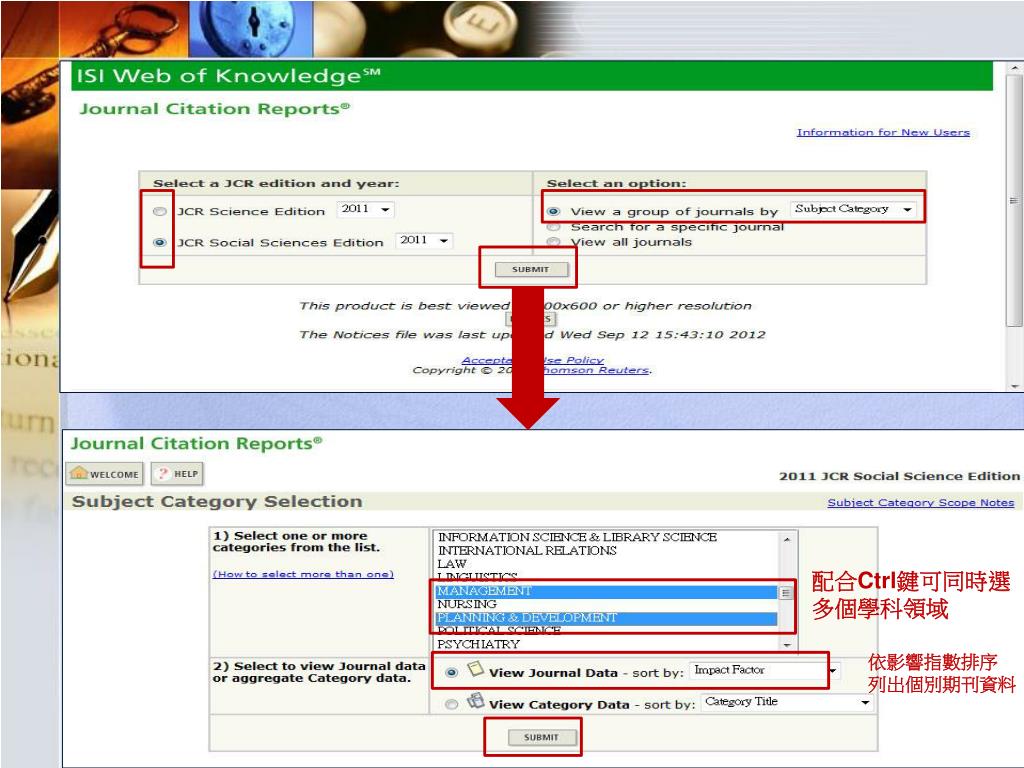
Task: Select the View Category Data radio button
Action: coord(451,705)
